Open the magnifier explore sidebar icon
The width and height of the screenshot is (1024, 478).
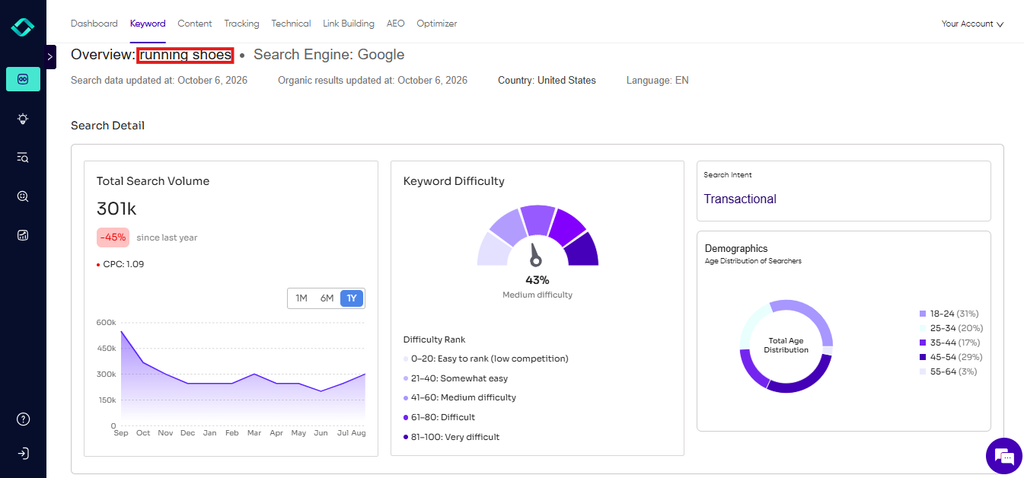(x=23, y=197)
